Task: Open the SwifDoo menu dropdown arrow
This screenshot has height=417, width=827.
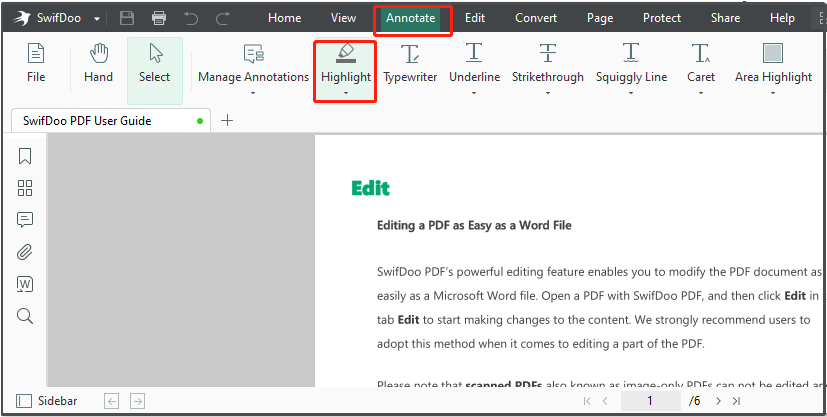Action: [97, 20]
